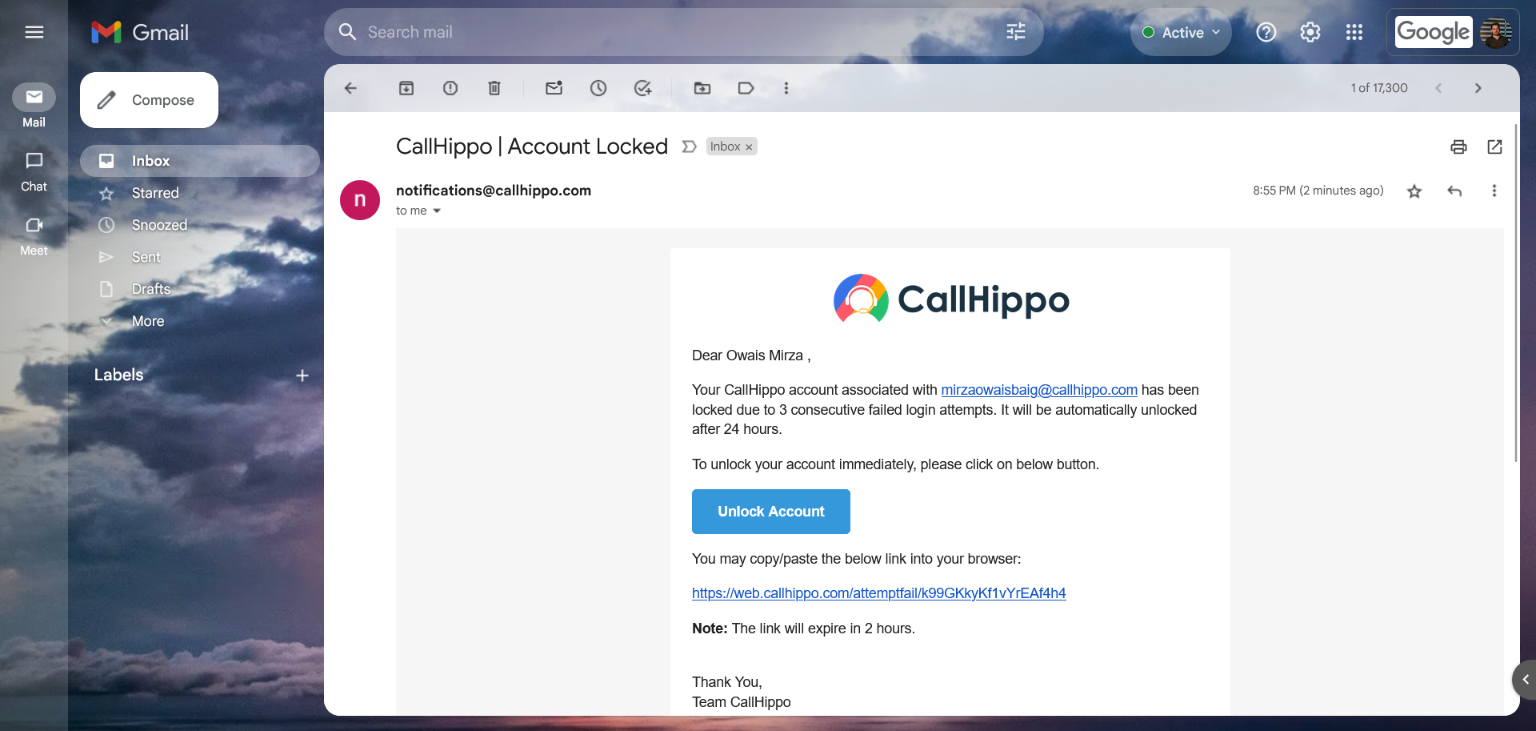
Task: Remove the Inbox label
Action: [748, 147]
